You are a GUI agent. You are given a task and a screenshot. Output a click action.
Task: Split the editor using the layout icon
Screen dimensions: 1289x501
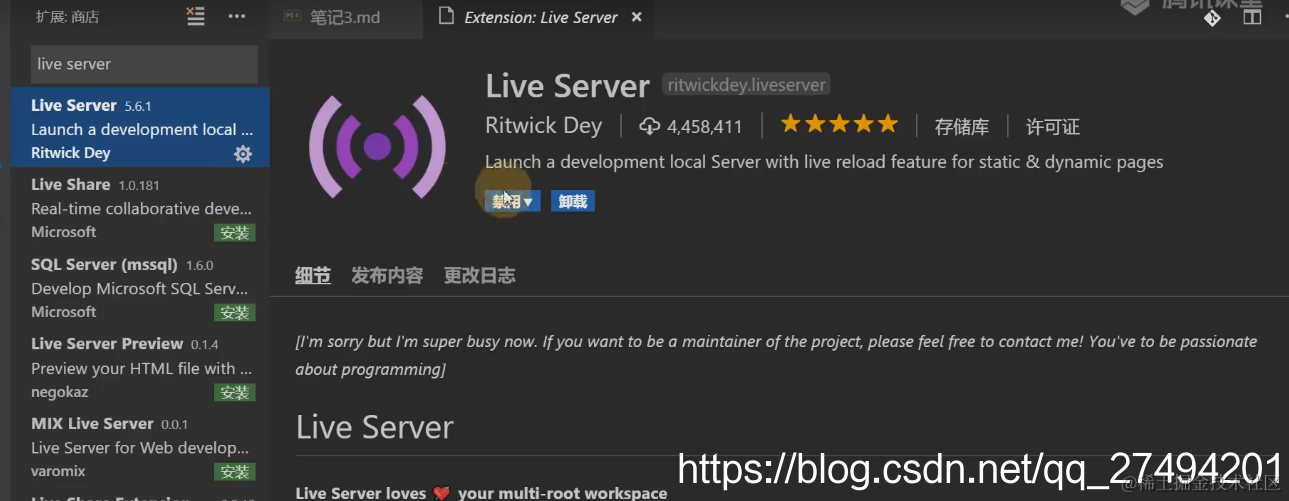(x=1252, y=16)
